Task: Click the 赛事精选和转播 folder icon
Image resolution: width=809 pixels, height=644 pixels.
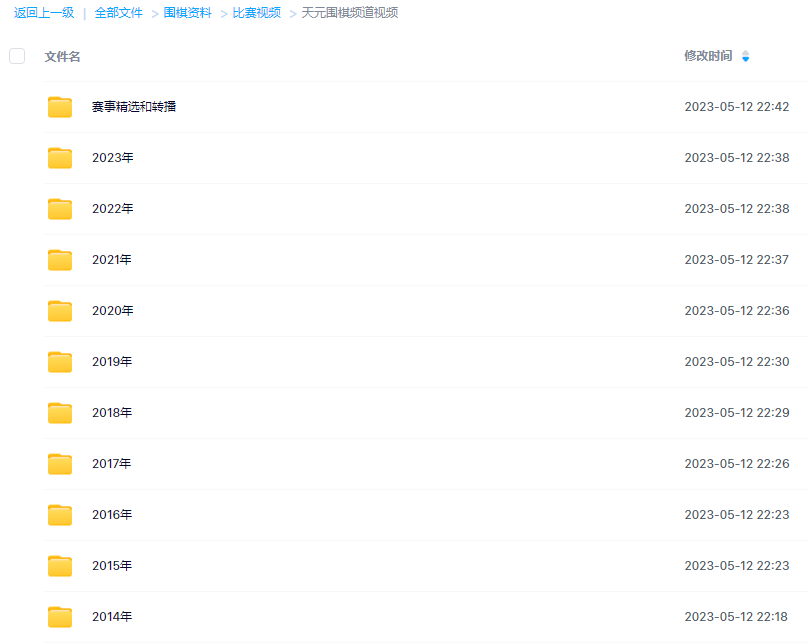Action: click(60, 107)
